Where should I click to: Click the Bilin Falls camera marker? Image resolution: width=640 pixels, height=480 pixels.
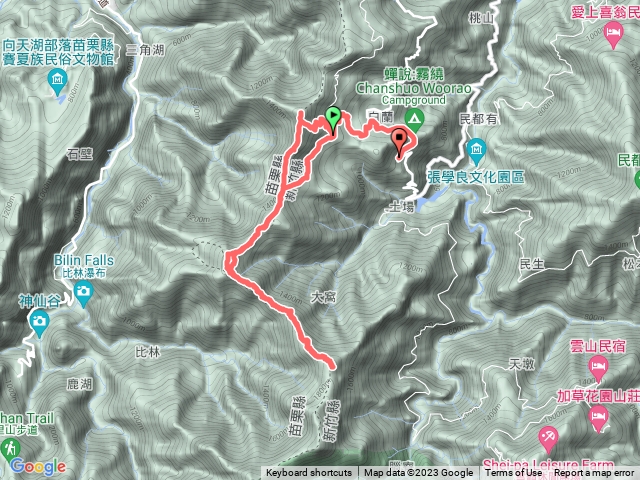pos(84,294)
